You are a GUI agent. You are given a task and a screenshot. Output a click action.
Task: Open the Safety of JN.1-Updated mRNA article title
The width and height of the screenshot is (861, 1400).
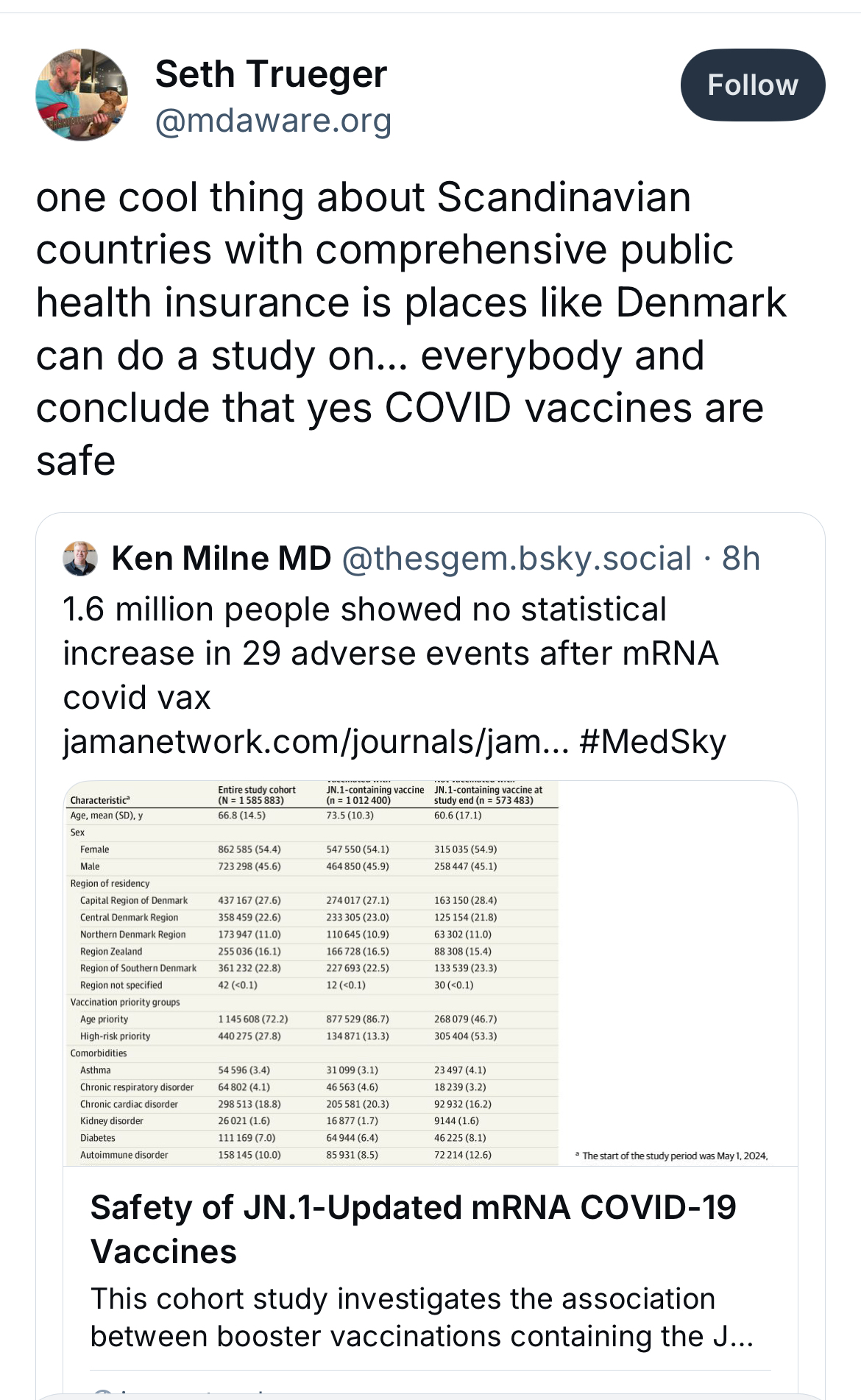413,1229
